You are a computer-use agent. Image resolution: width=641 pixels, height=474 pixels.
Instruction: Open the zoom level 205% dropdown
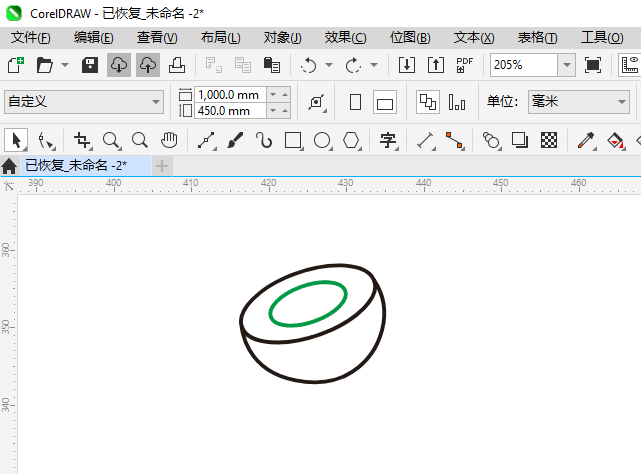tap(566, 65)
